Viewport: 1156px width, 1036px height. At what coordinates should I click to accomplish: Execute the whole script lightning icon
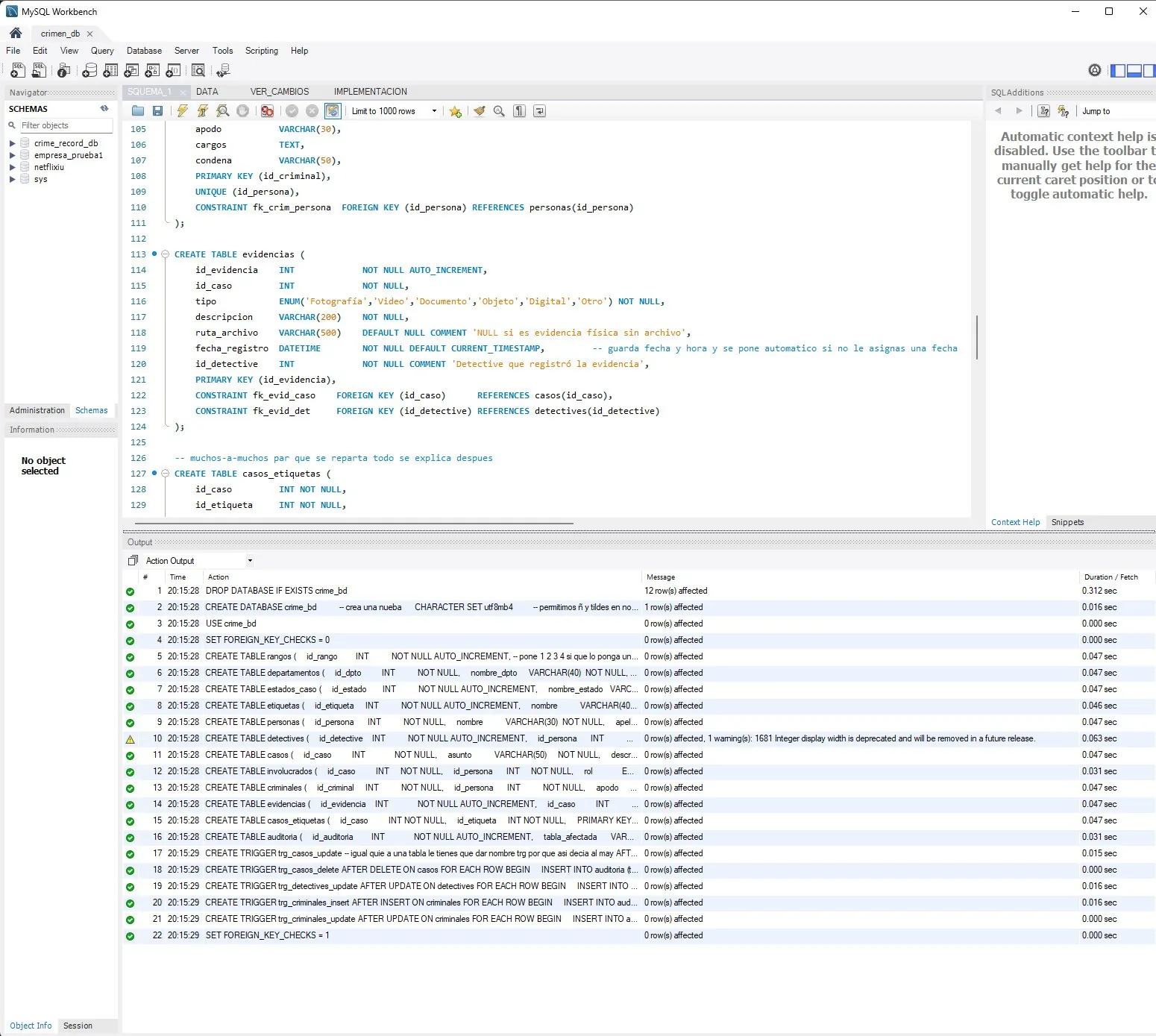183,111
